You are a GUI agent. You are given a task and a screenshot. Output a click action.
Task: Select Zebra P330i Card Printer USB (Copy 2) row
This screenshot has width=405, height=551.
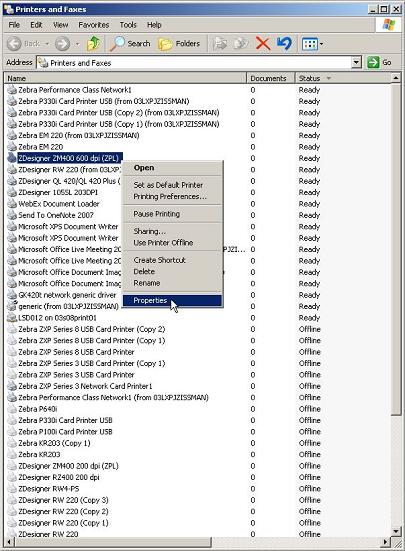[x=119, y=112]
